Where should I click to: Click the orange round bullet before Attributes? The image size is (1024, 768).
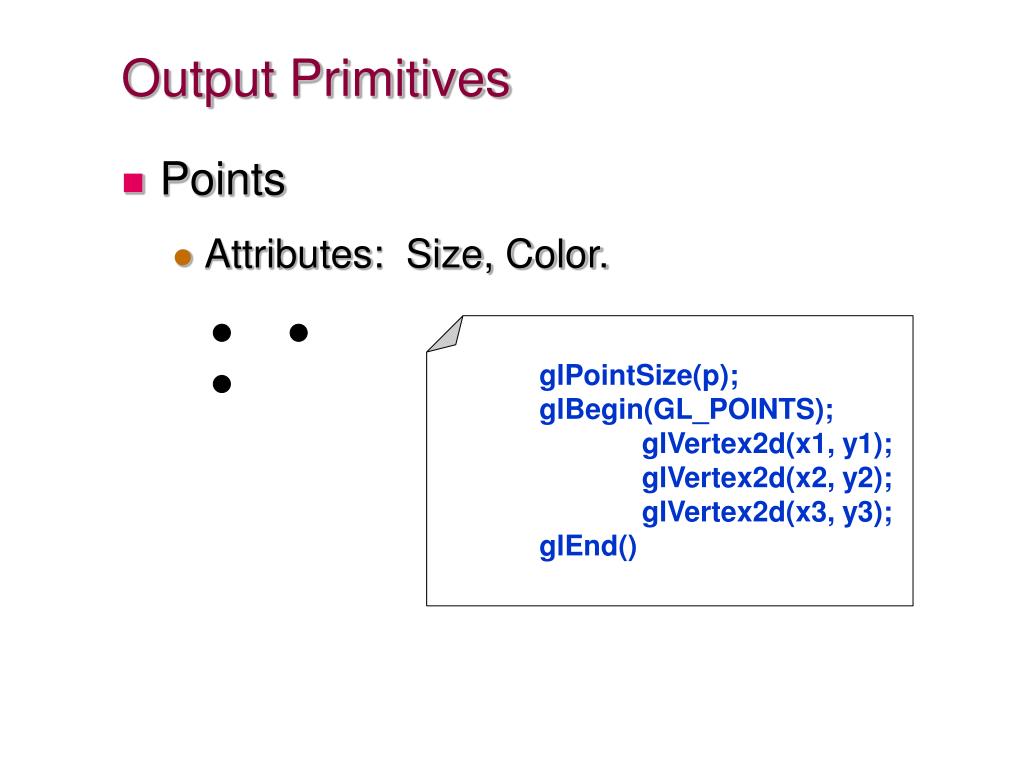184,257
